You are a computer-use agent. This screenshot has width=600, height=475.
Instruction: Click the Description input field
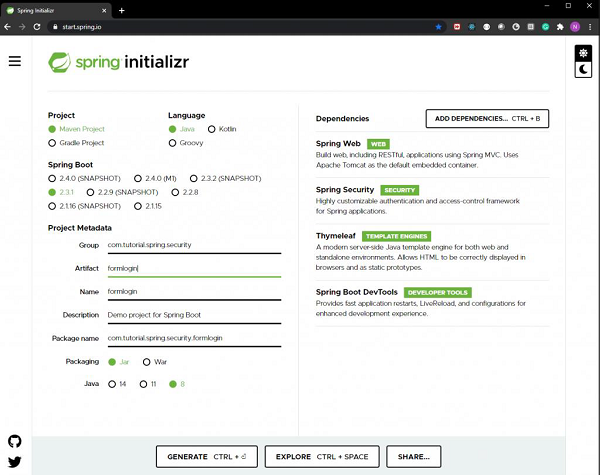pyautogui.click(x=194, y=315)
